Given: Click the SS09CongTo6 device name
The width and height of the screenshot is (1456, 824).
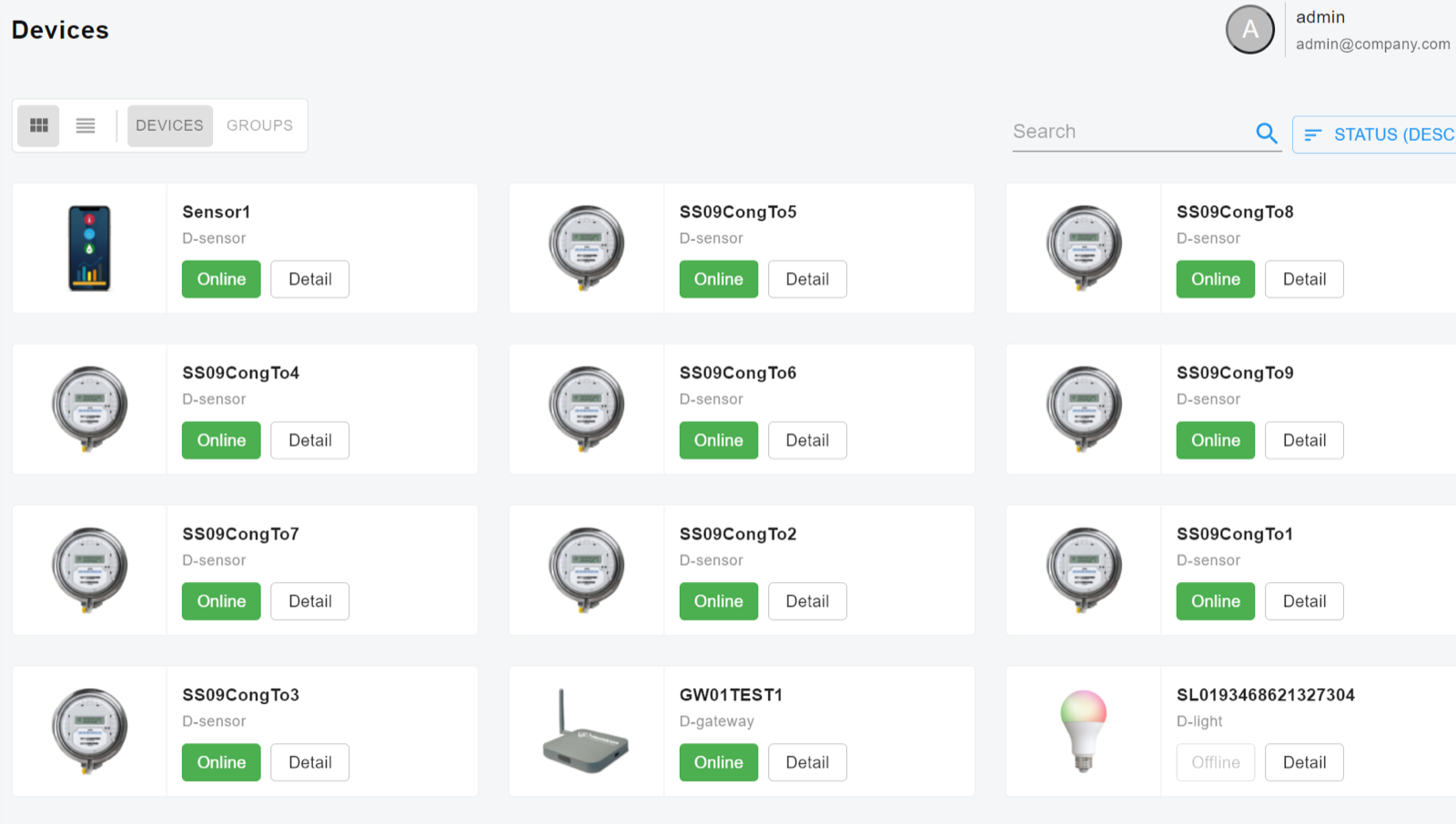Looking at the screenshot, I should pyautogui.click(x=738, y=373).
